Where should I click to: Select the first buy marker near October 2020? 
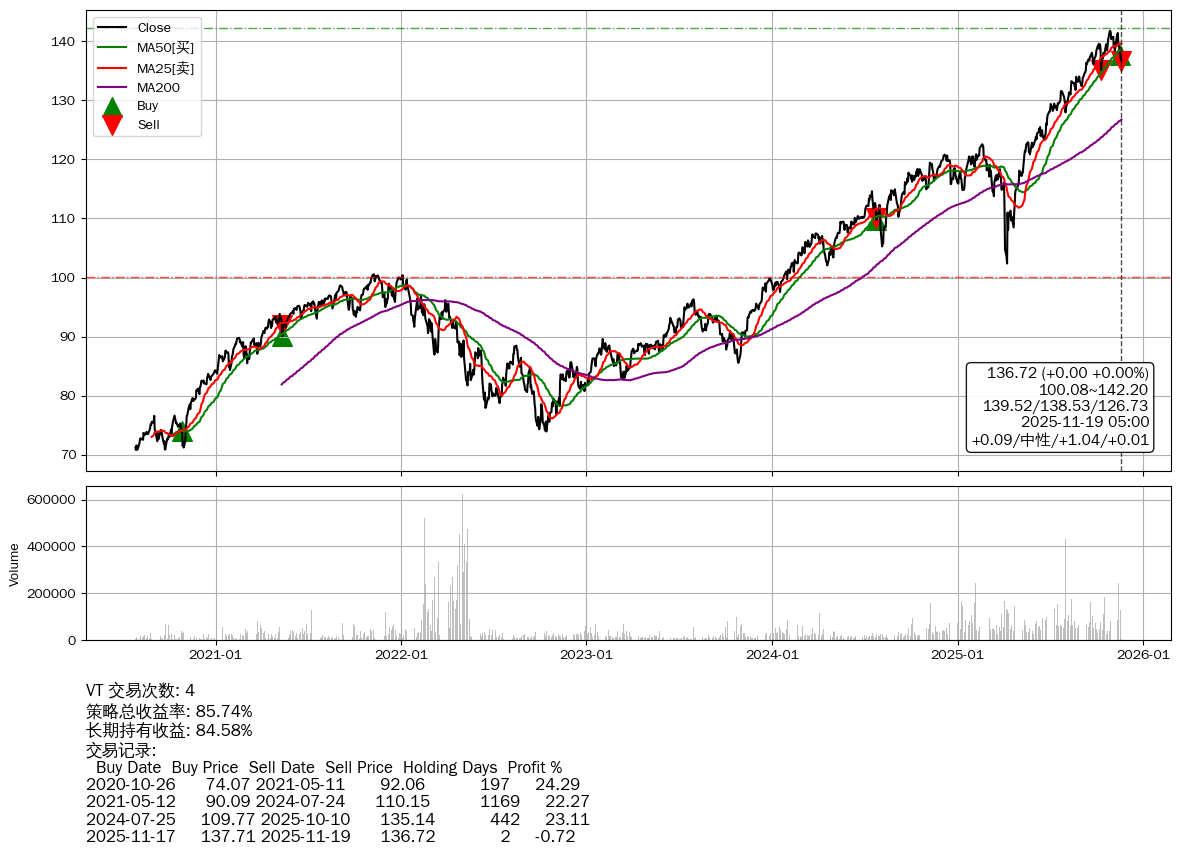[x=181, y=432]
